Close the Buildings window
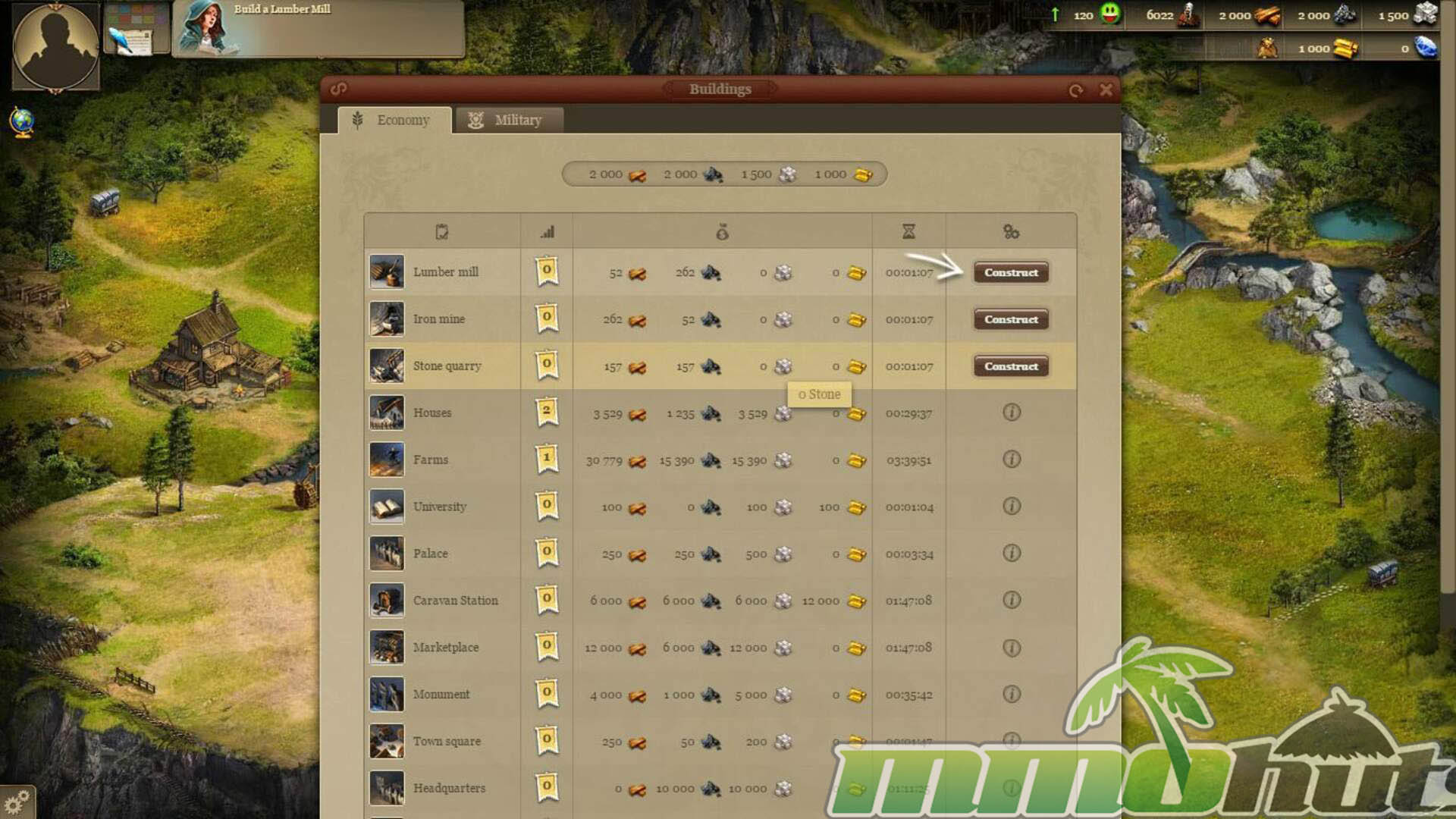The width and height of the screenshot is (1456, 819). (1106, 90)
